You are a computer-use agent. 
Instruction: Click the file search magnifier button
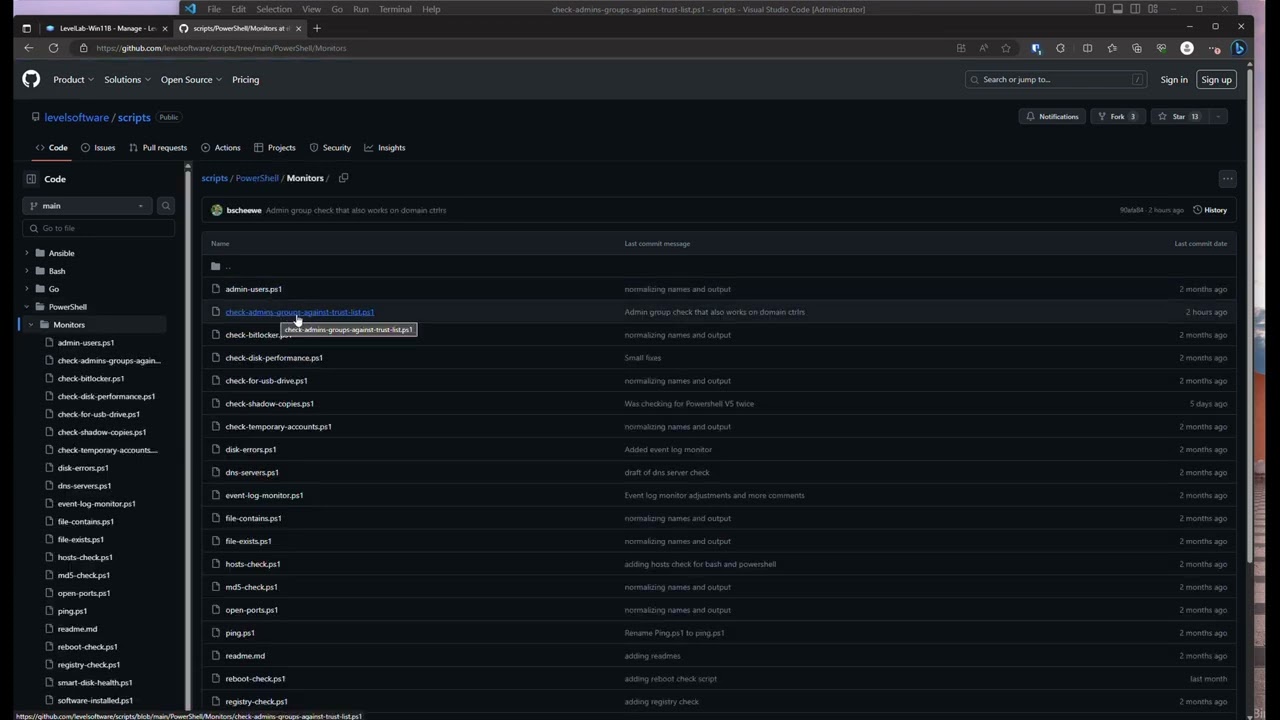pos(166,205)
